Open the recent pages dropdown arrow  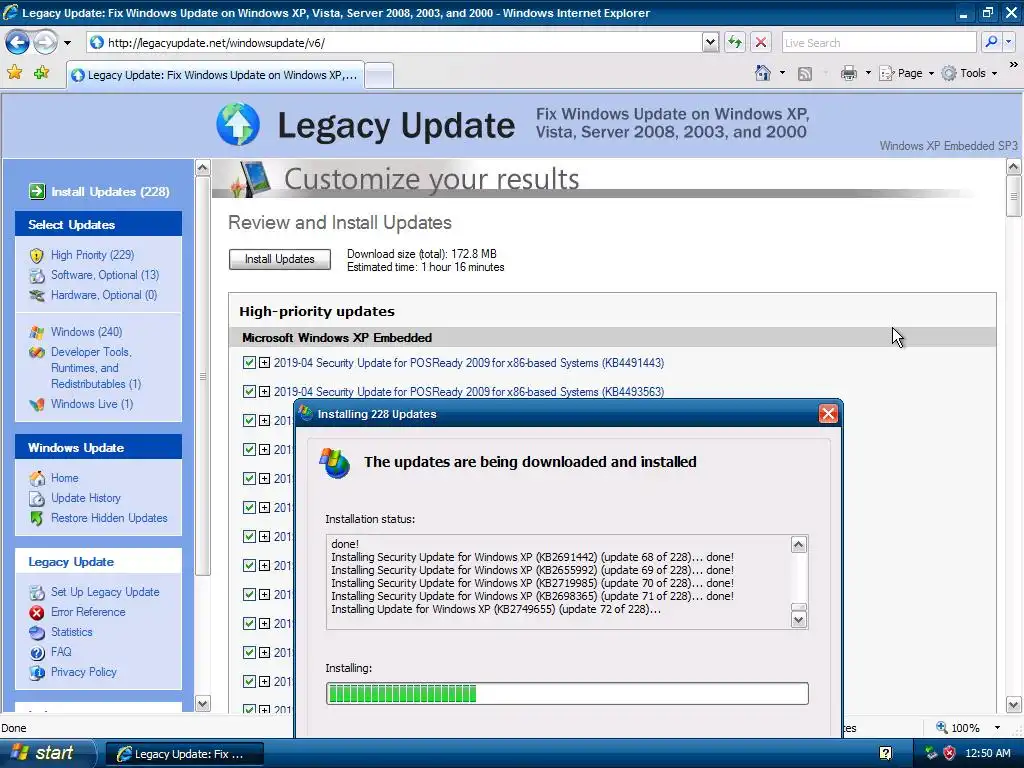[67, 43]
